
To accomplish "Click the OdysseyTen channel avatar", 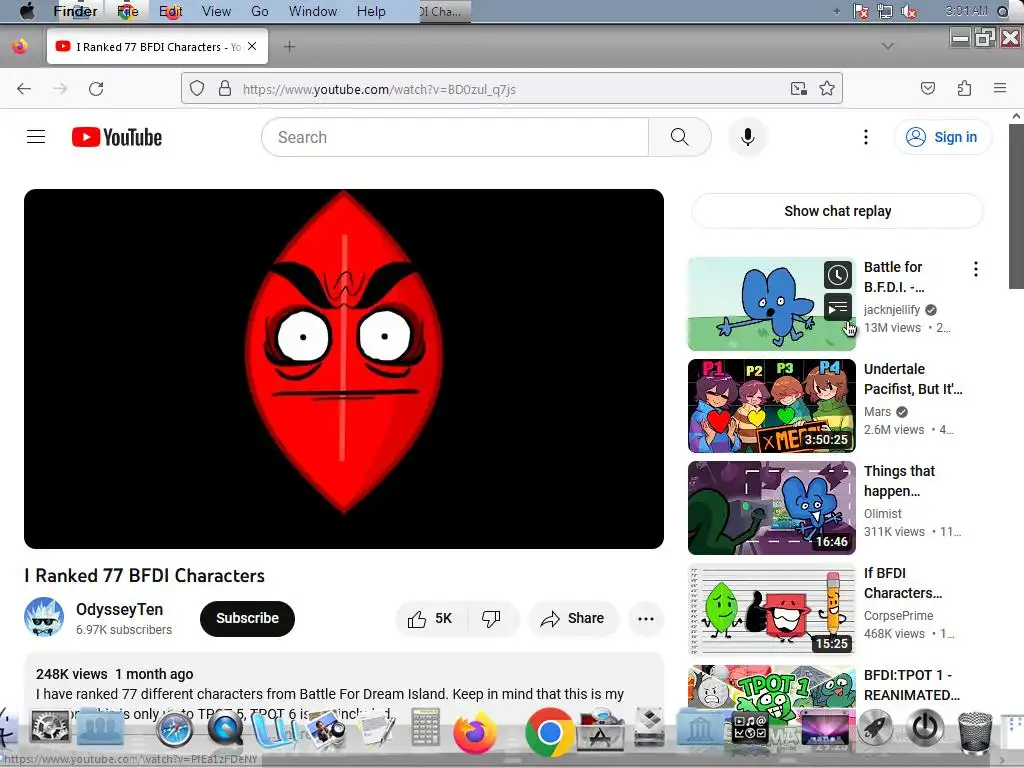I will [x=44, y=616].
